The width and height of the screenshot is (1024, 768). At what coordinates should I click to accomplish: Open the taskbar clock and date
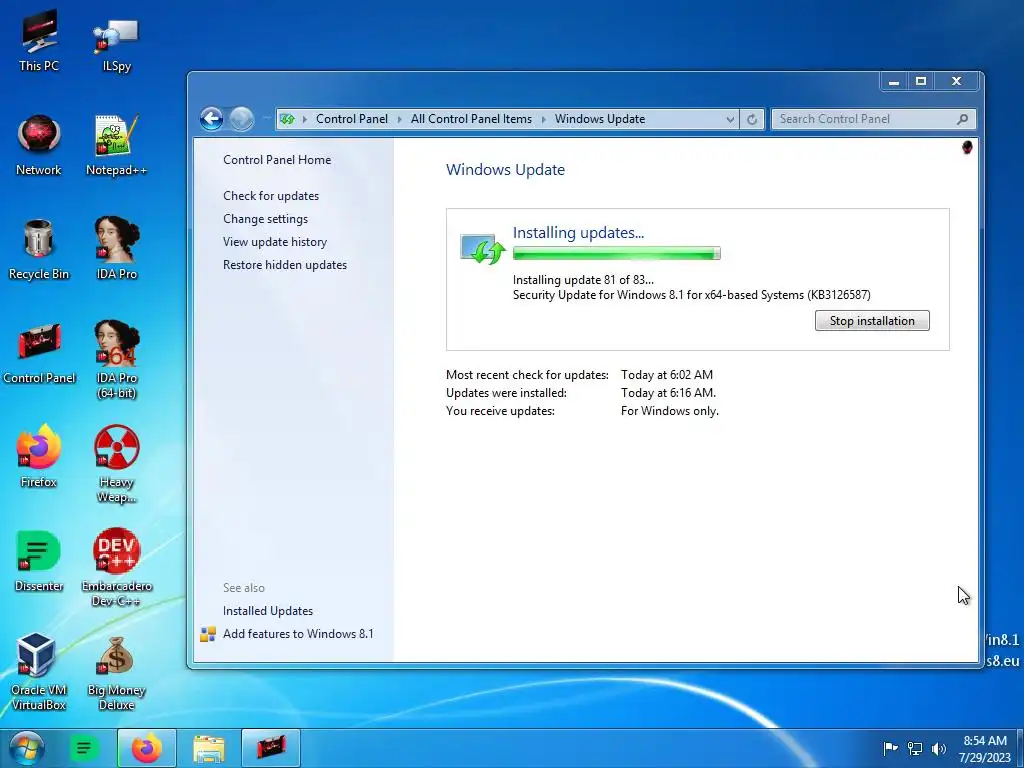coord(985,748)
